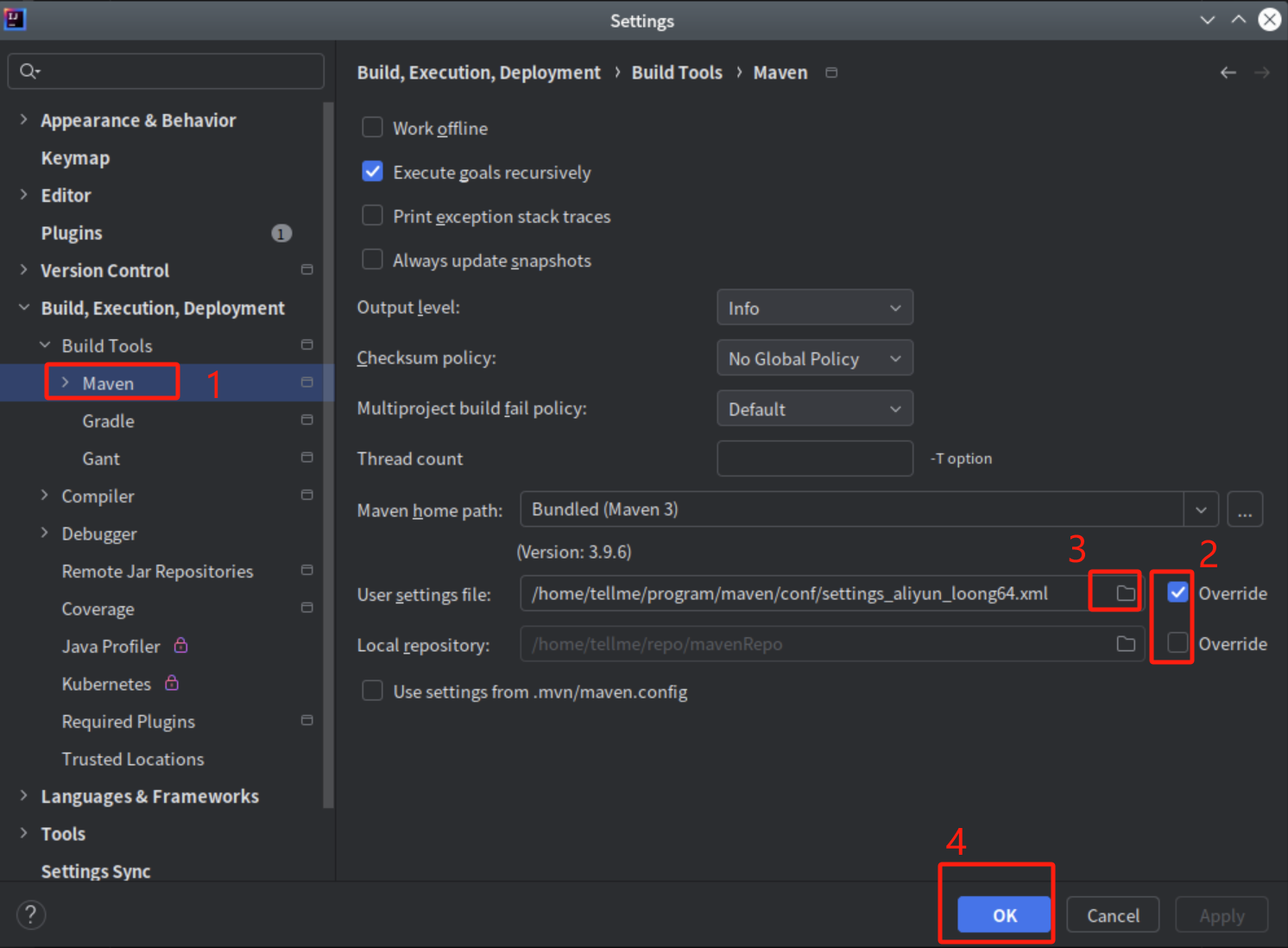Click the Maven home path browse (...) button
Screen dimensions: 1288x948
pyautogui.click(x=1245, y=509)
